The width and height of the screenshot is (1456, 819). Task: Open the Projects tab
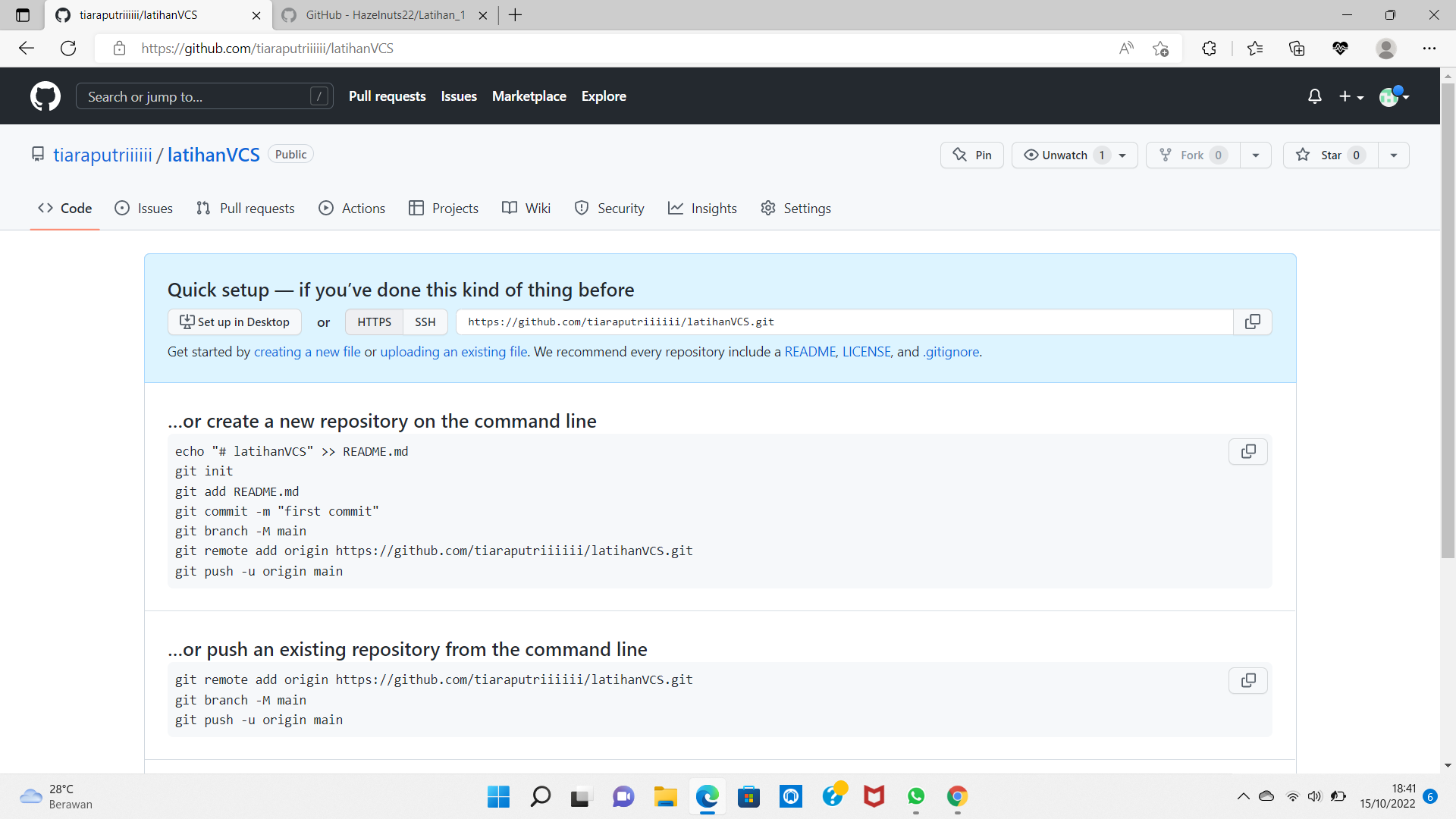click(x=444, y=208)
